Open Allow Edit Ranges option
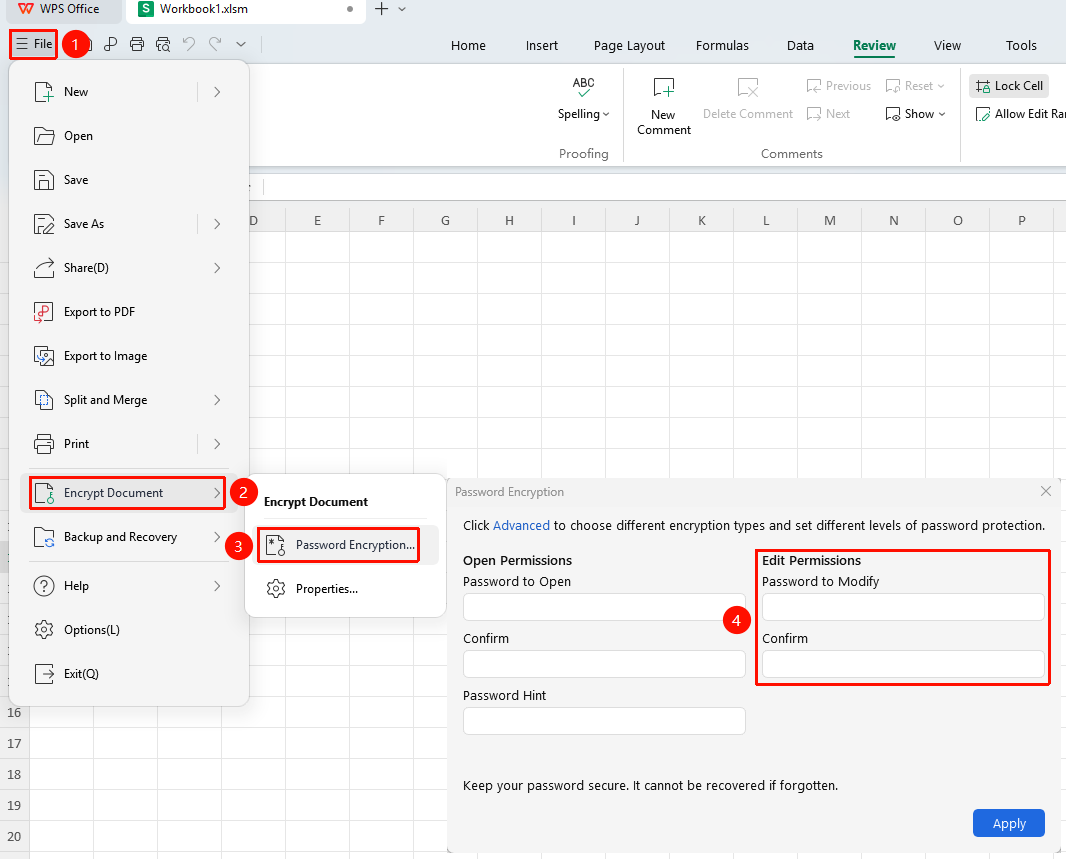The width and height of the screenshot is (1066, 859). pos(1020,113)
